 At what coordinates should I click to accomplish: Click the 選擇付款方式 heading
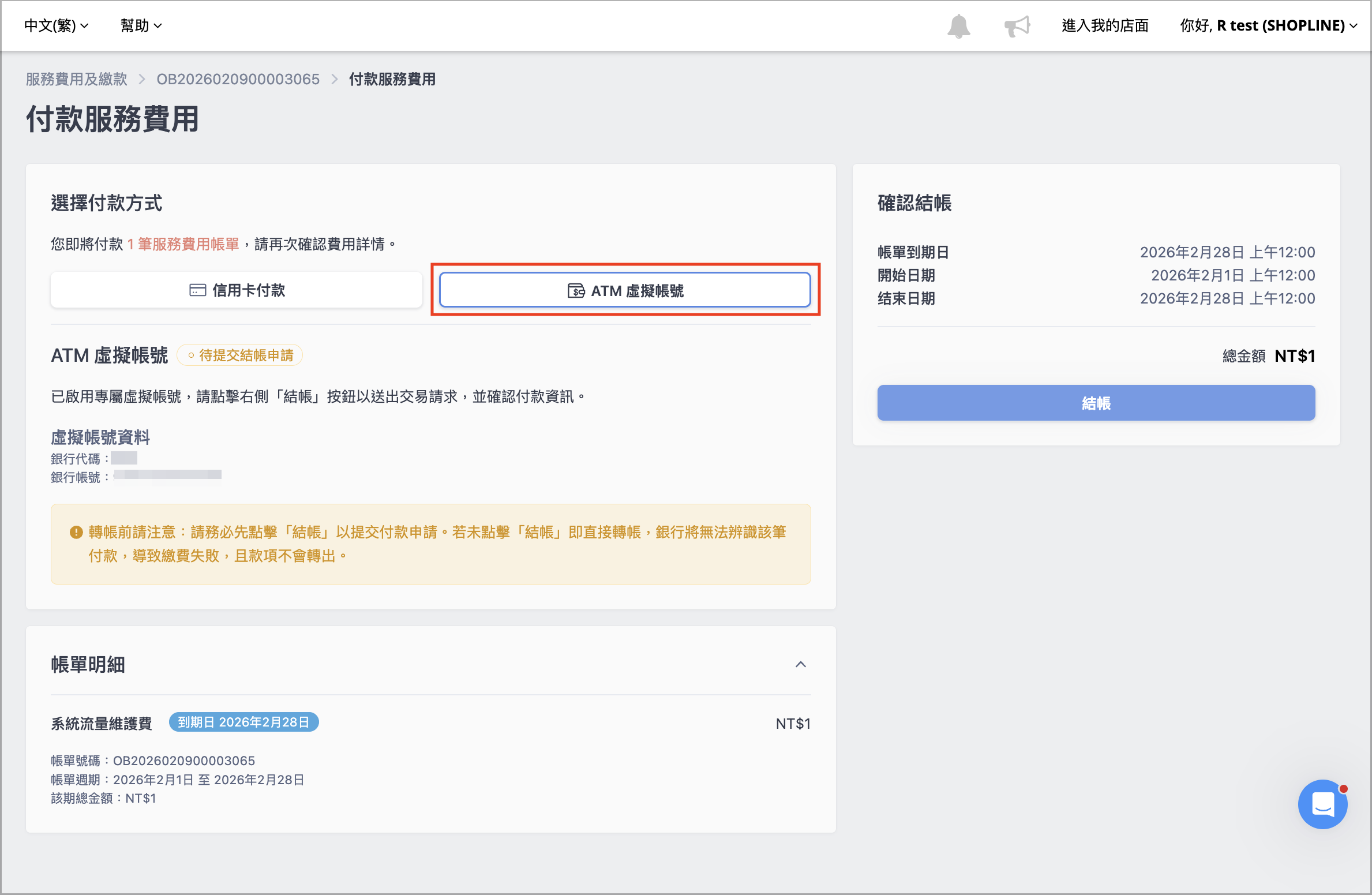(x=107, y=203)
